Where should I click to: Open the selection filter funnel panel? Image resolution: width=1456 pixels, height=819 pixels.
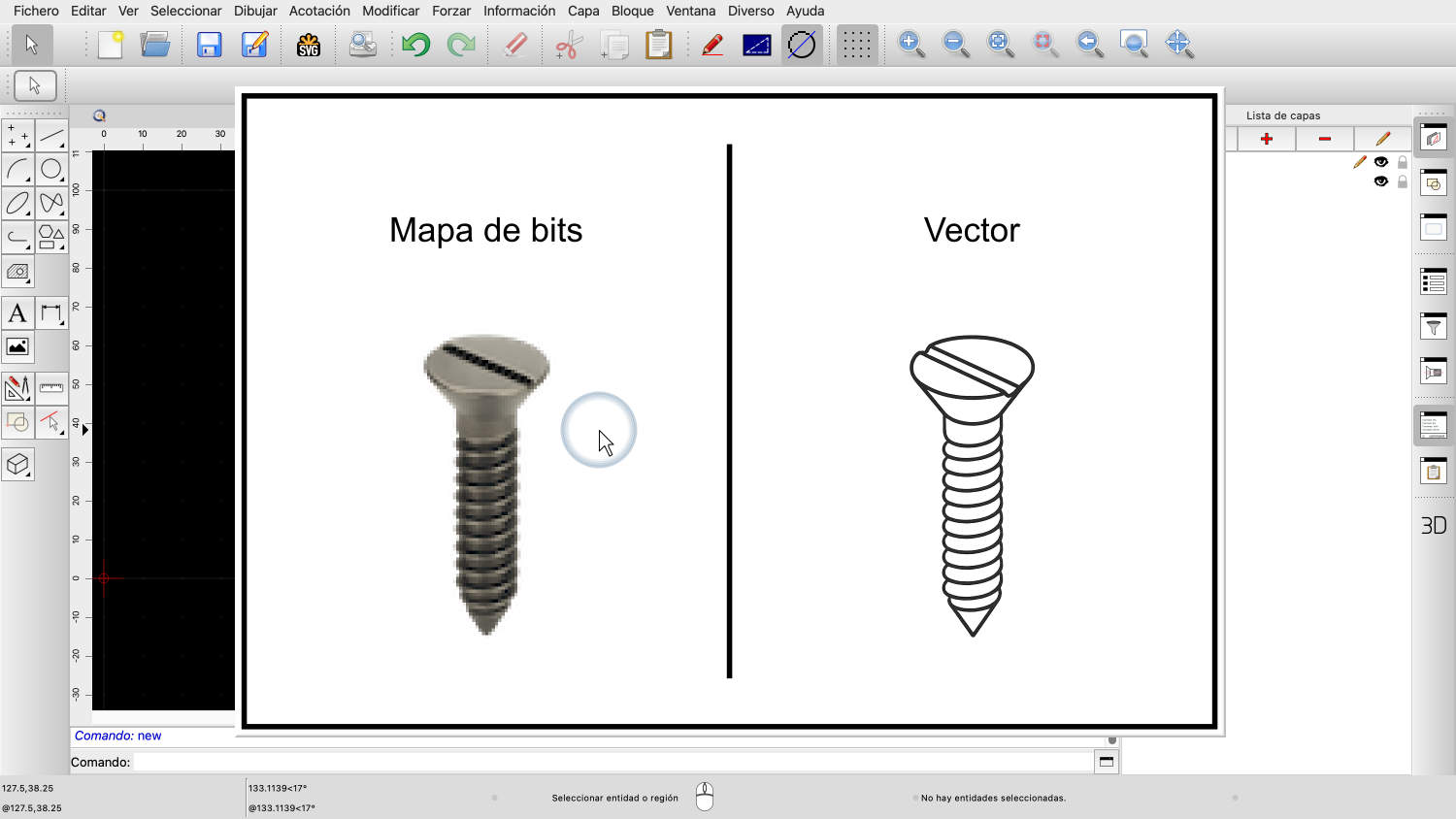pyautogui.click(x=1434, y=327)
